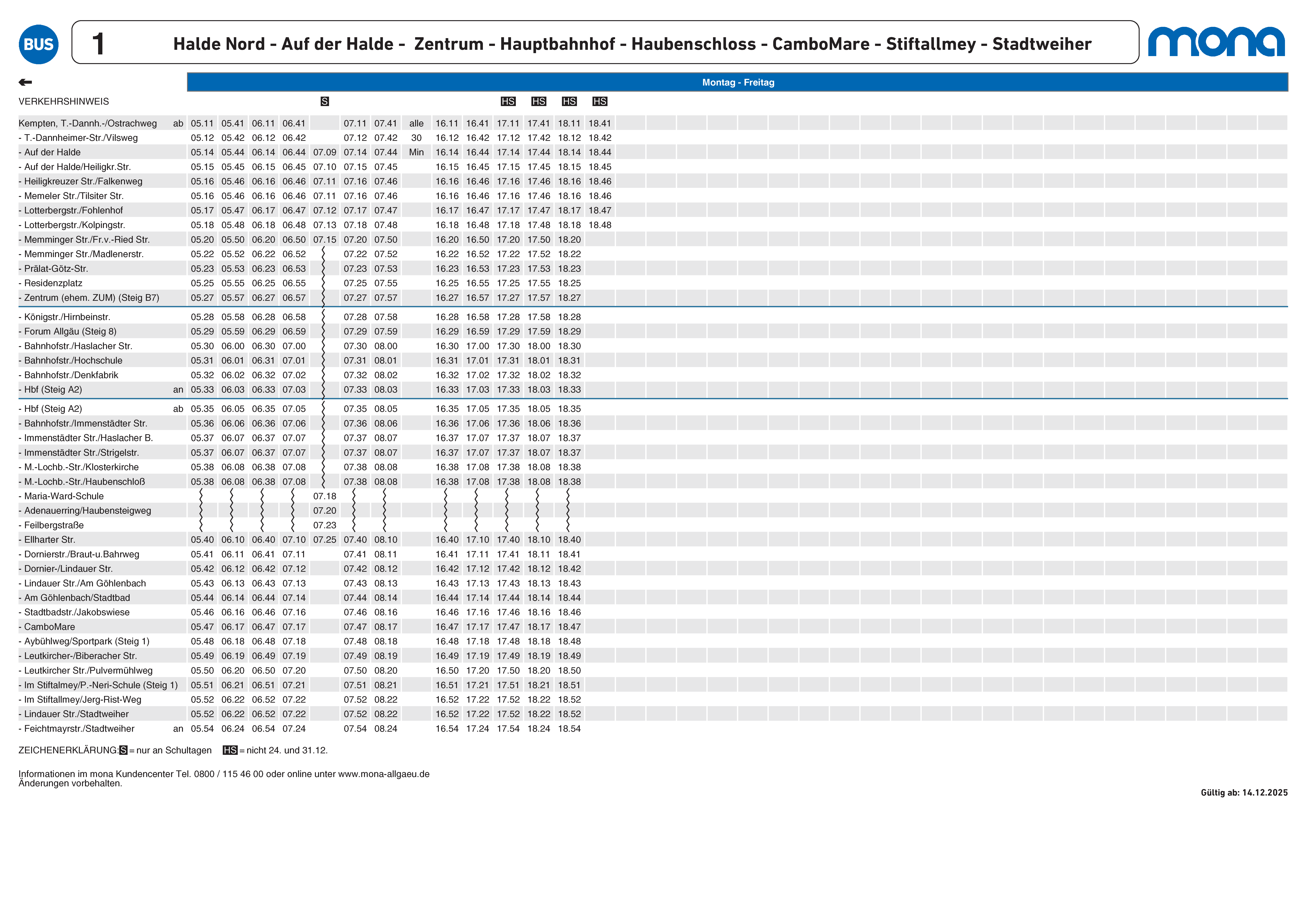Viewport: 1307px width, 924px height.
Task: Click the left direction arrow icon
Action: (x=25, y=83)
